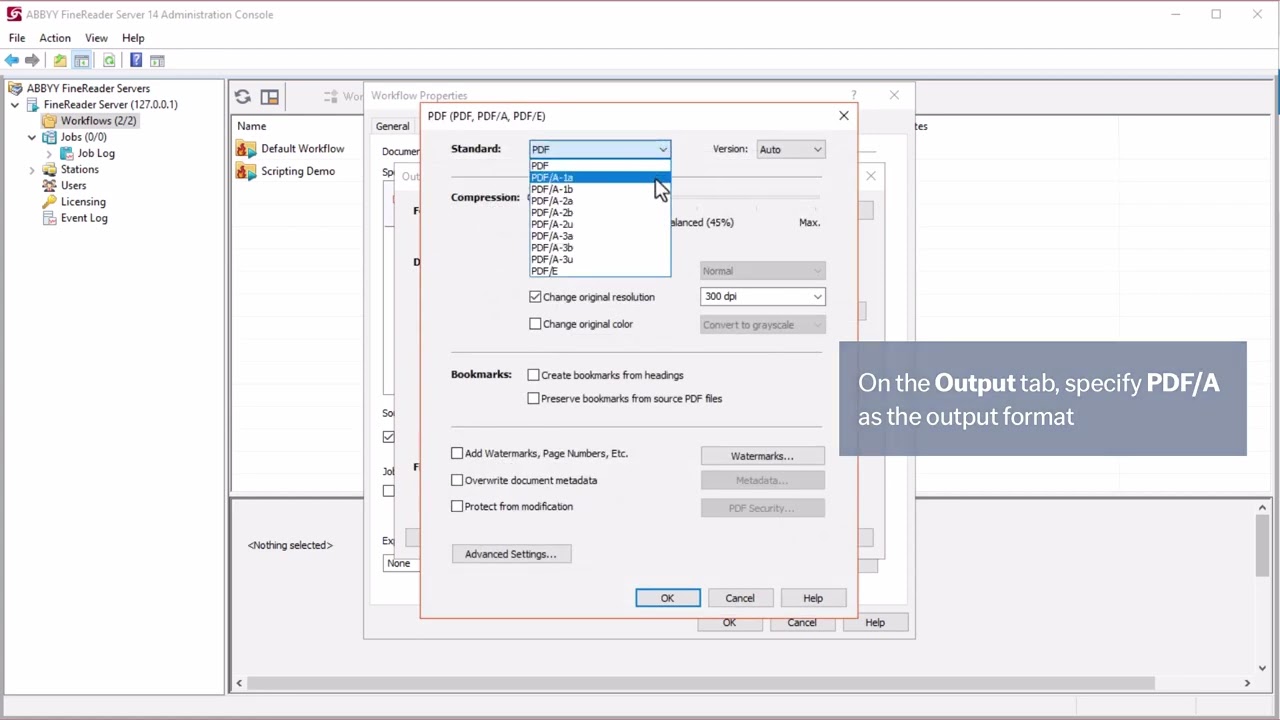This screenshot has height=720, width=1280.
Task: Click the Scripting Demo workflow icon
Action: click(x=246, y=171)
